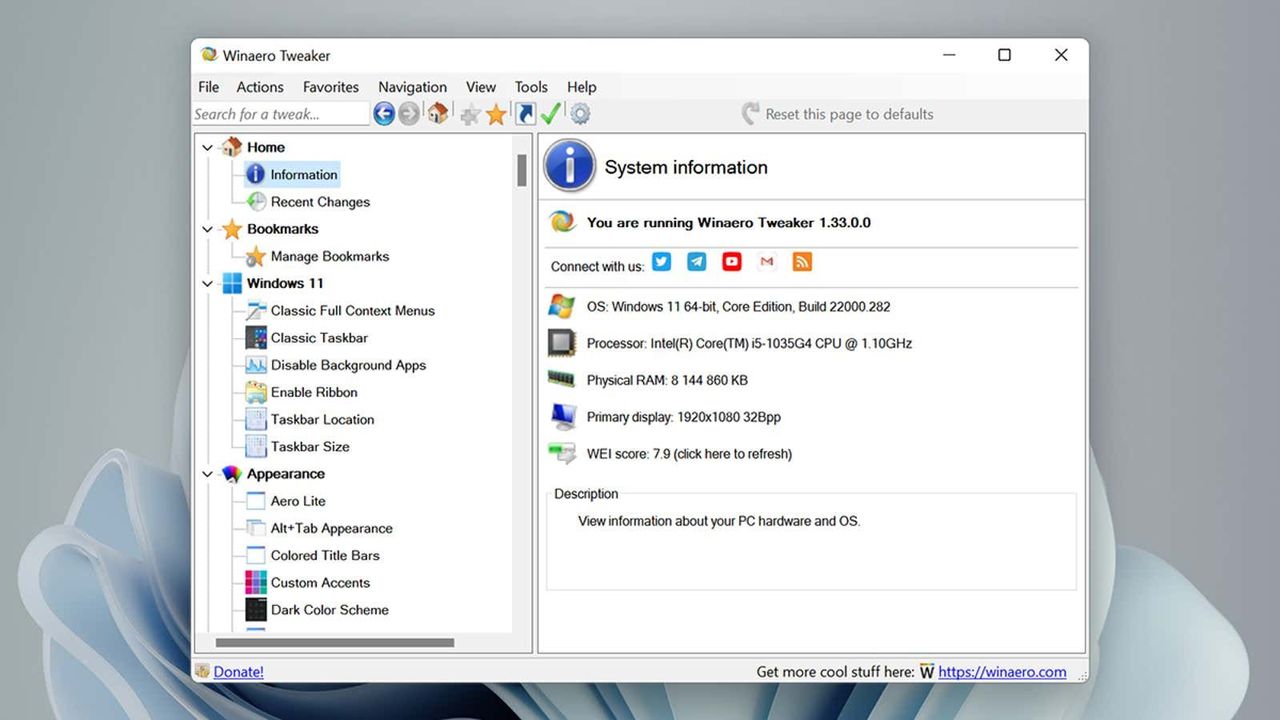This screenshot has height=720, width=1280.
Task: Click the Forward navigation arrow icon
Action: [x=409, y=114]
